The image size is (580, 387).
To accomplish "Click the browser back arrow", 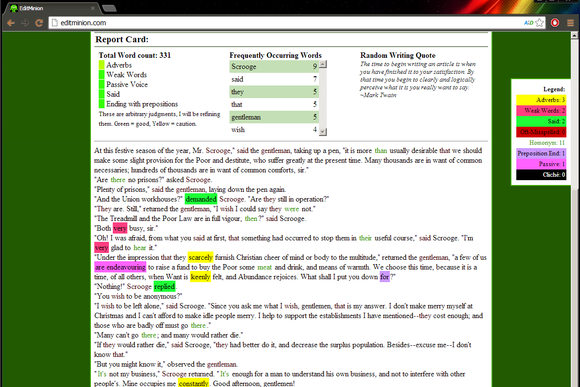I will (11, 23).
